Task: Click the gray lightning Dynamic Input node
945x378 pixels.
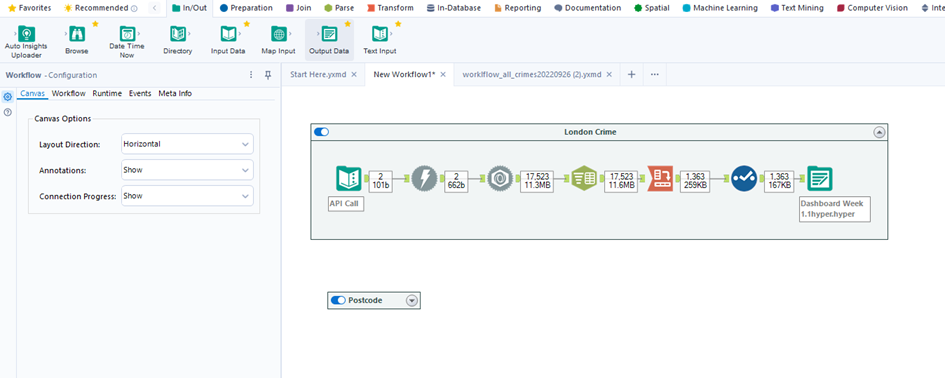Action: tap(424, 179)
